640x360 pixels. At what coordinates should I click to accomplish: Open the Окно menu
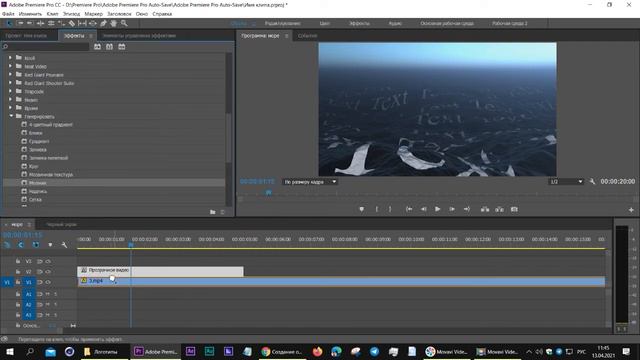point(142,14)
